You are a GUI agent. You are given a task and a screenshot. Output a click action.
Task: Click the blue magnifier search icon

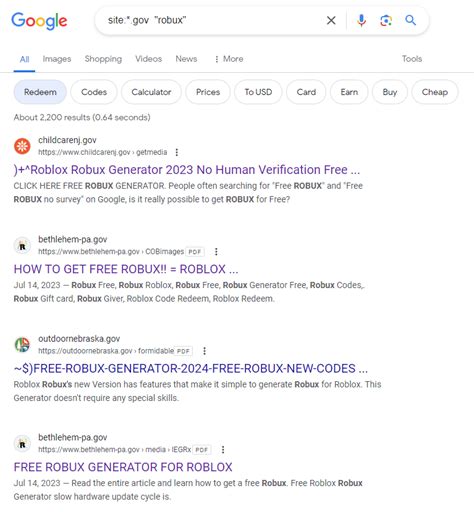[410, 20]
